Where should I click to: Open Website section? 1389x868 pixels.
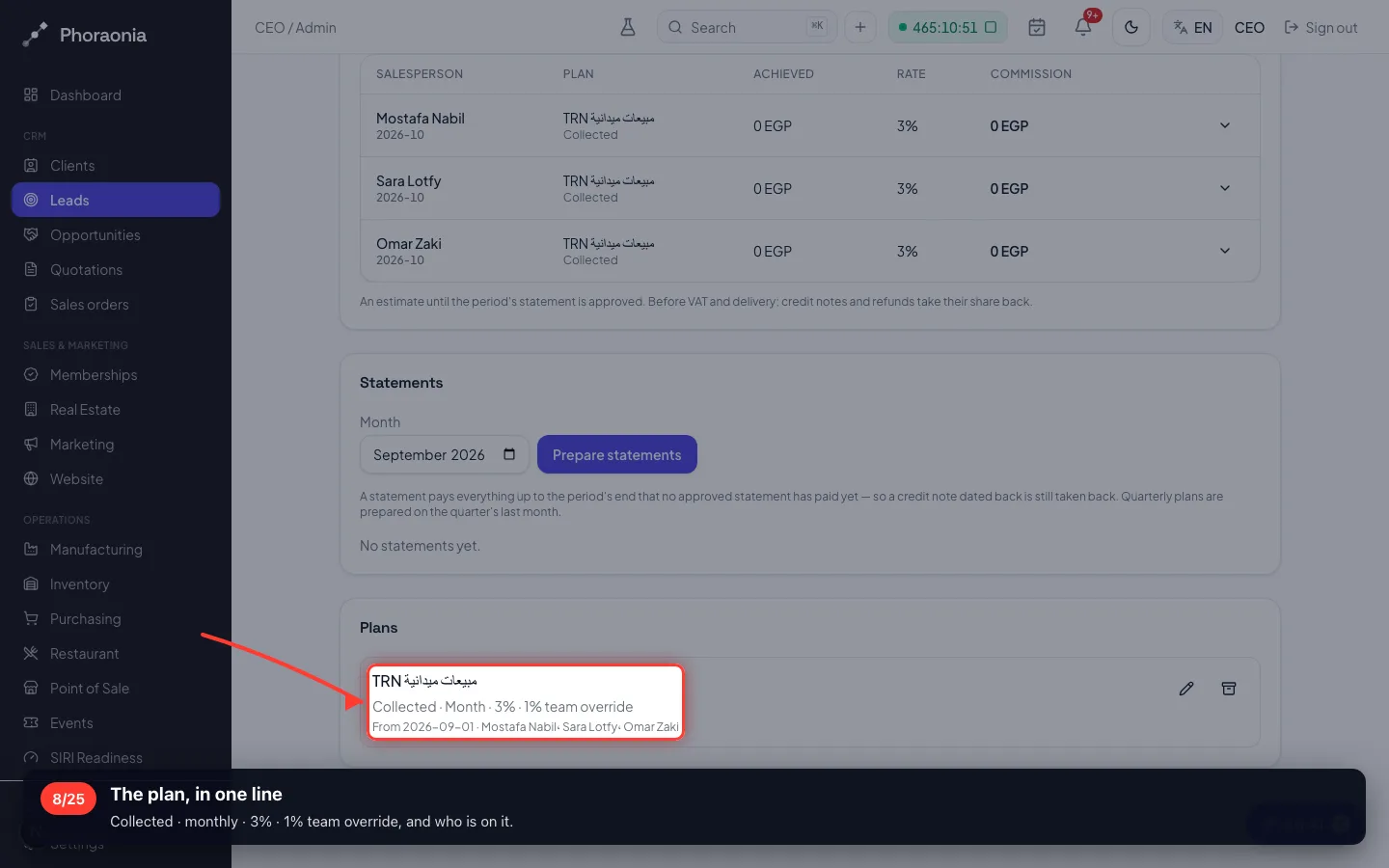(116, 478)
